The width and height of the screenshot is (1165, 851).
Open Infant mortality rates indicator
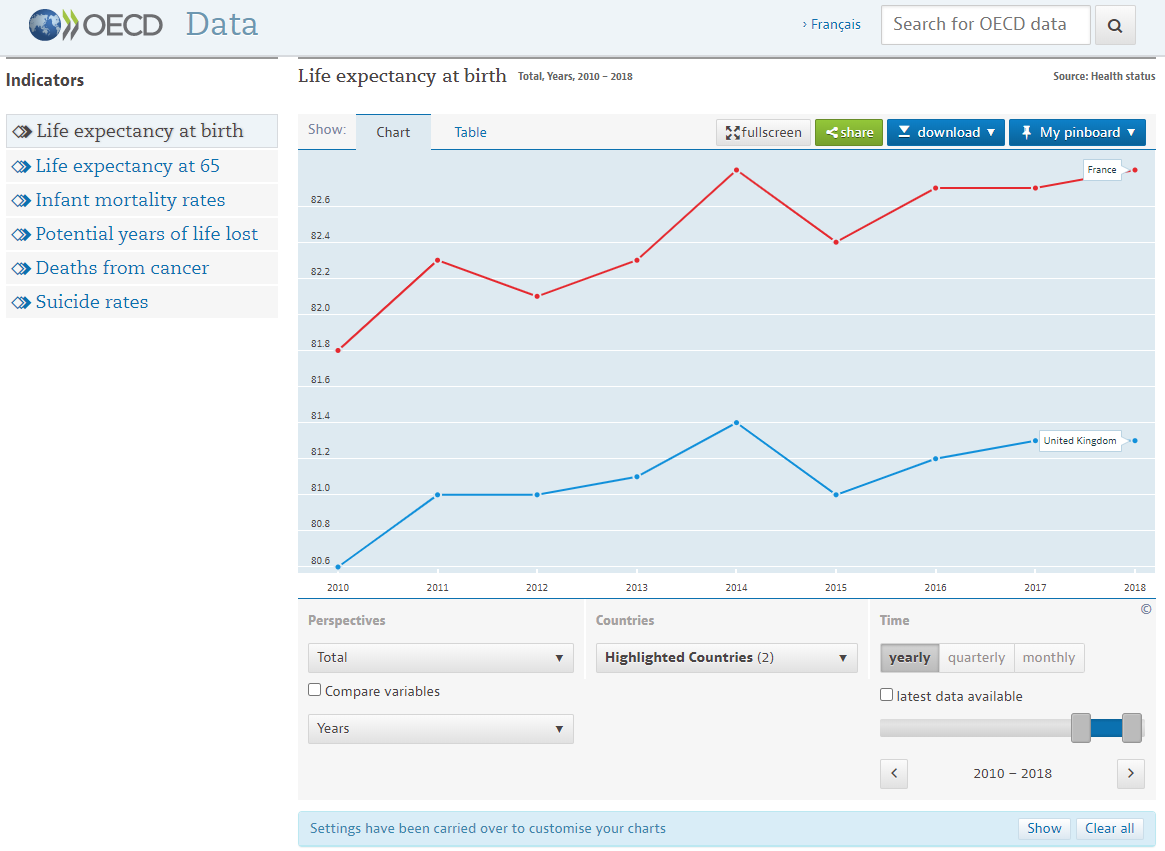[142, 200]
